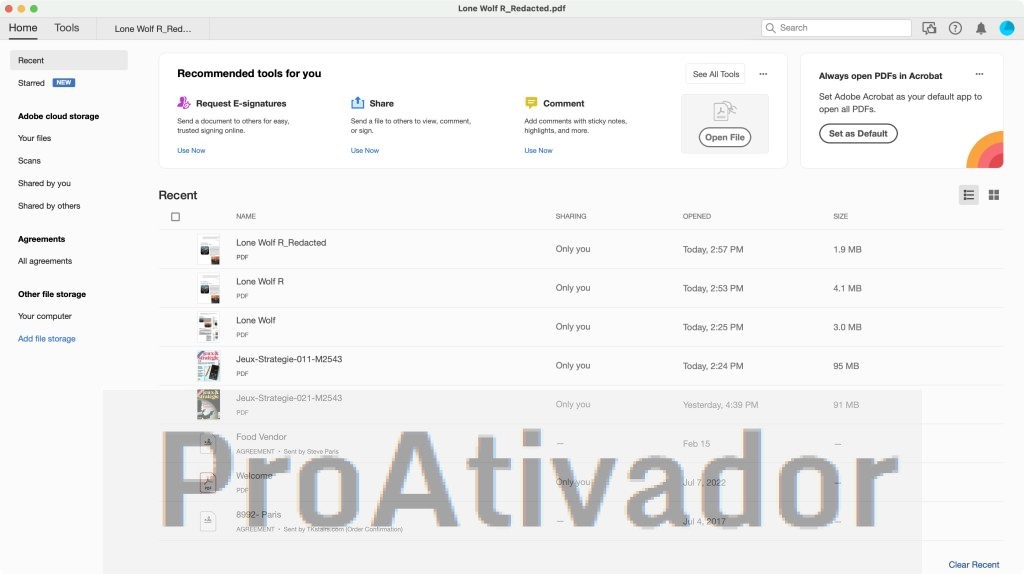Click the Add file storage link

47,339
